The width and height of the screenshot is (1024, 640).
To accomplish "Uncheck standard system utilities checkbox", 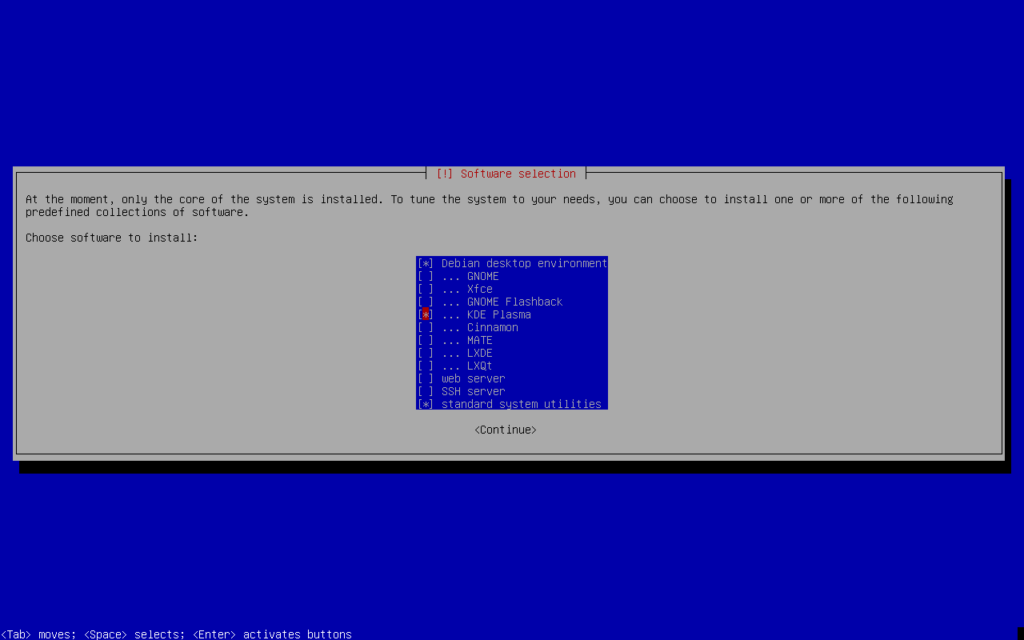I will click(x=425, y=404).
